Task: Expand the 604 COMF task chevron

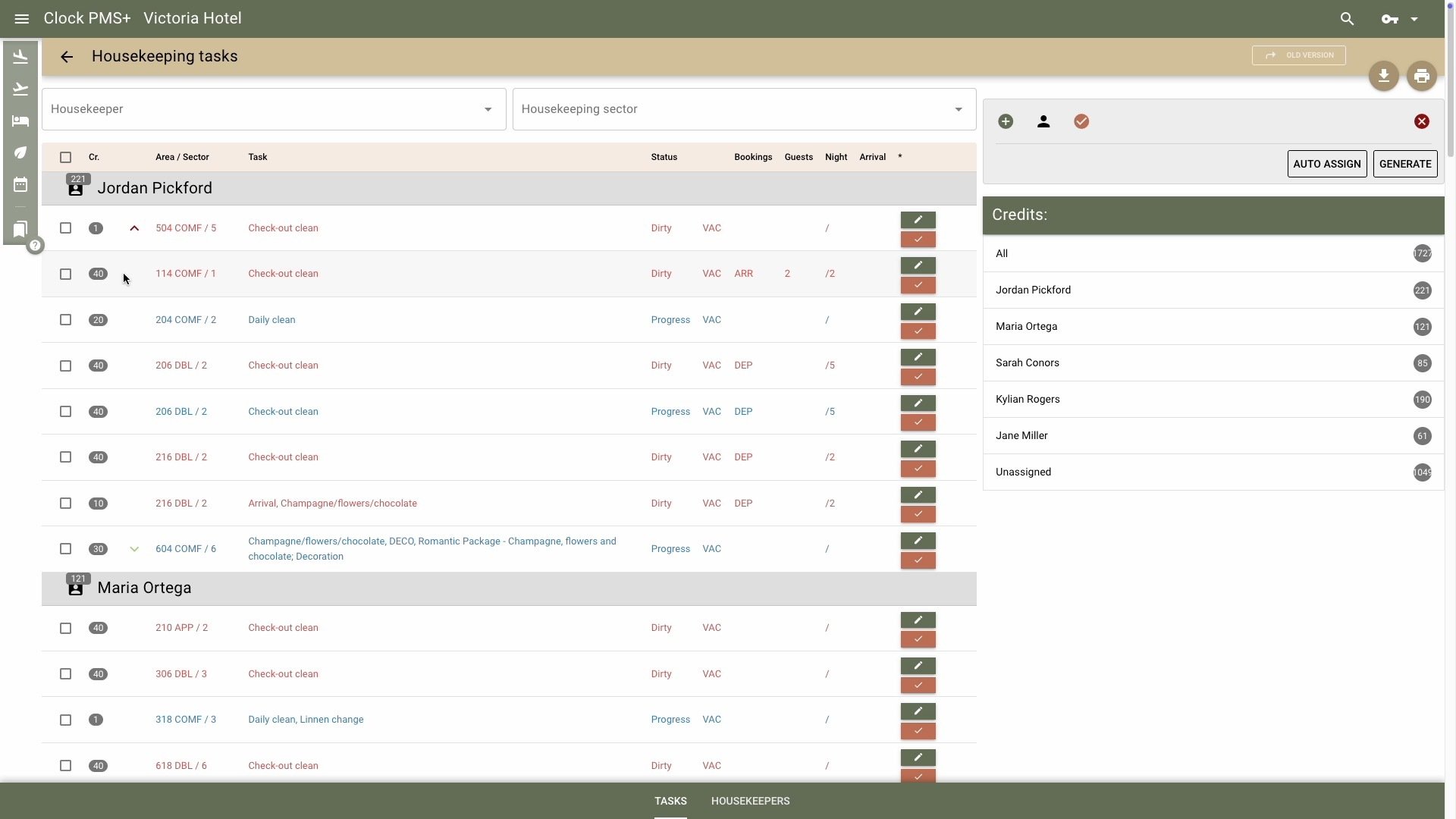Action: pos(134,549)
